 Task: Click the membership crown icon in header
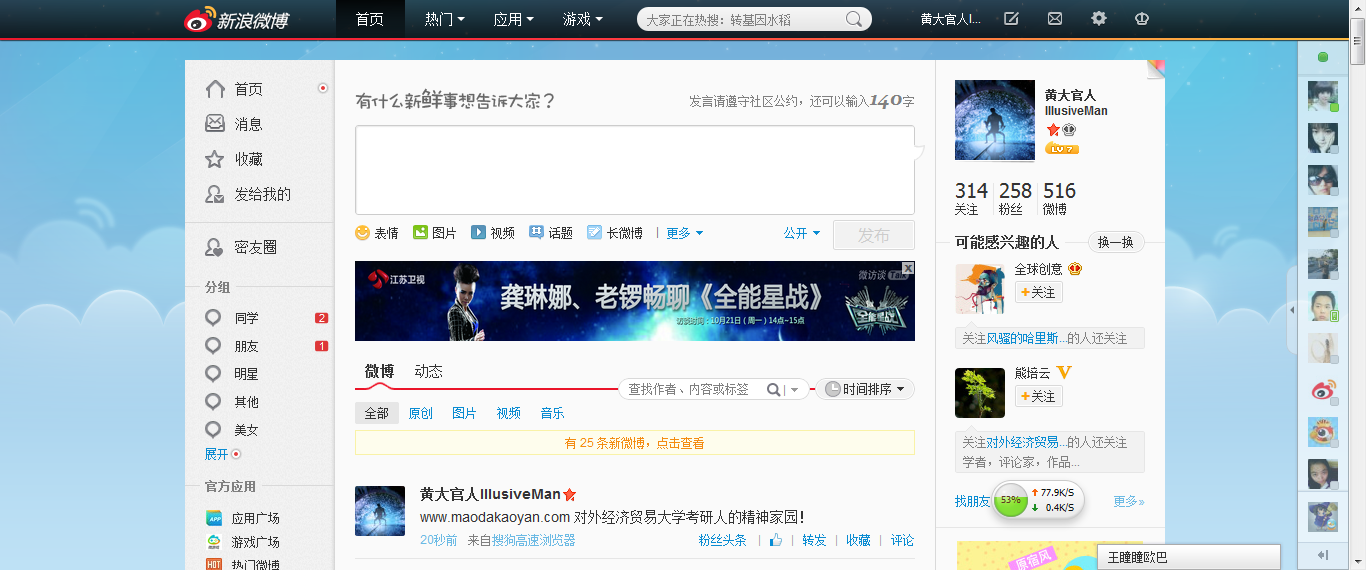click(1142, 19)
